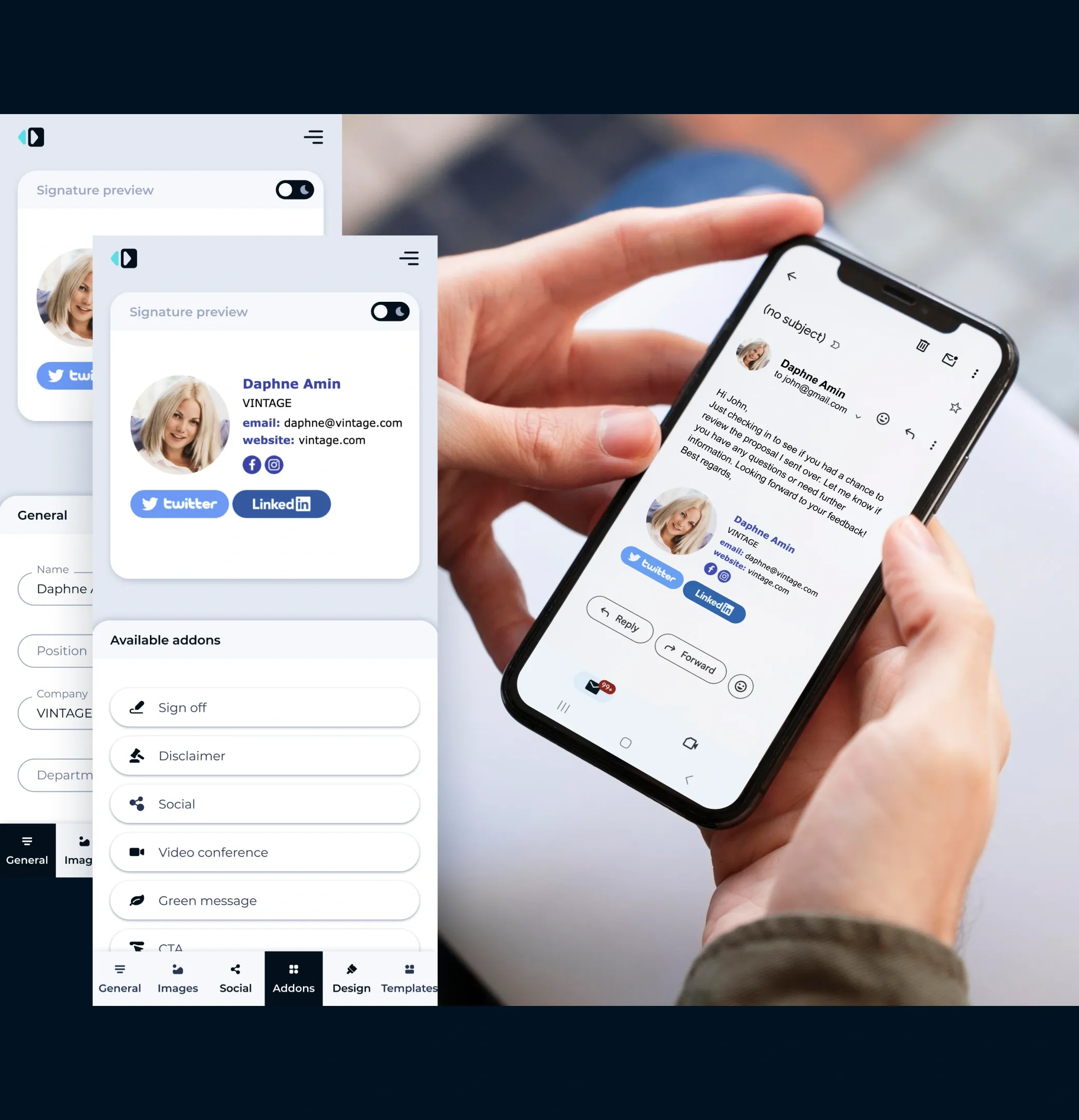Switch to the Social tab

pyautogui.click(x=235, y=978)
